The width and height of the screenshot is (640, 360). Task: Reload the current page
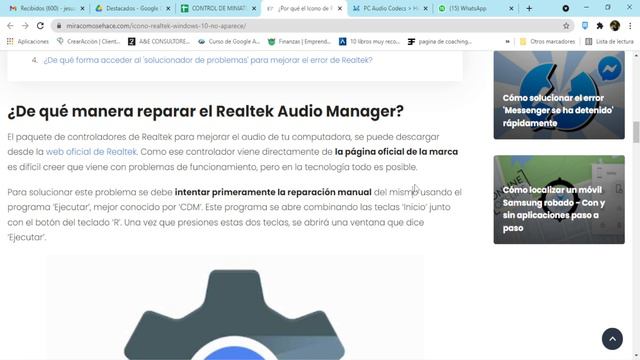(40, 26)
